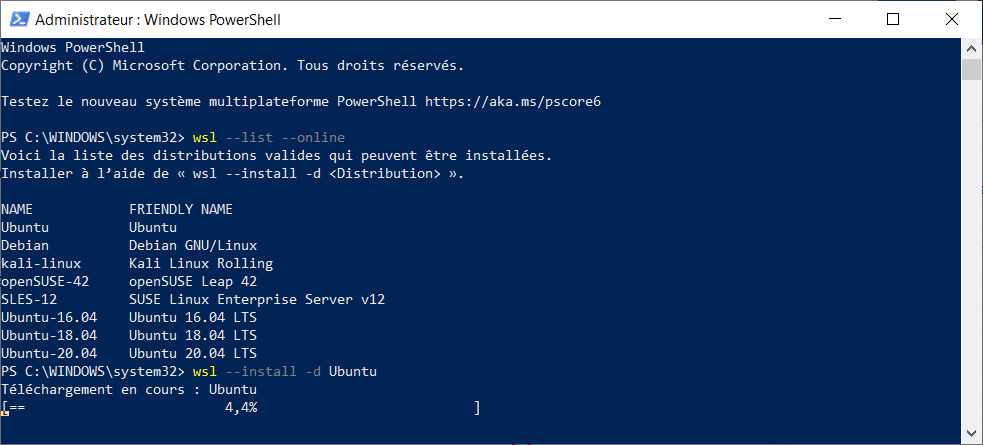Click 'Téléchargement en cours : Ubuntu' line
Image resolution: width=983 pixels, height=445 pixels.
[129, 390]
